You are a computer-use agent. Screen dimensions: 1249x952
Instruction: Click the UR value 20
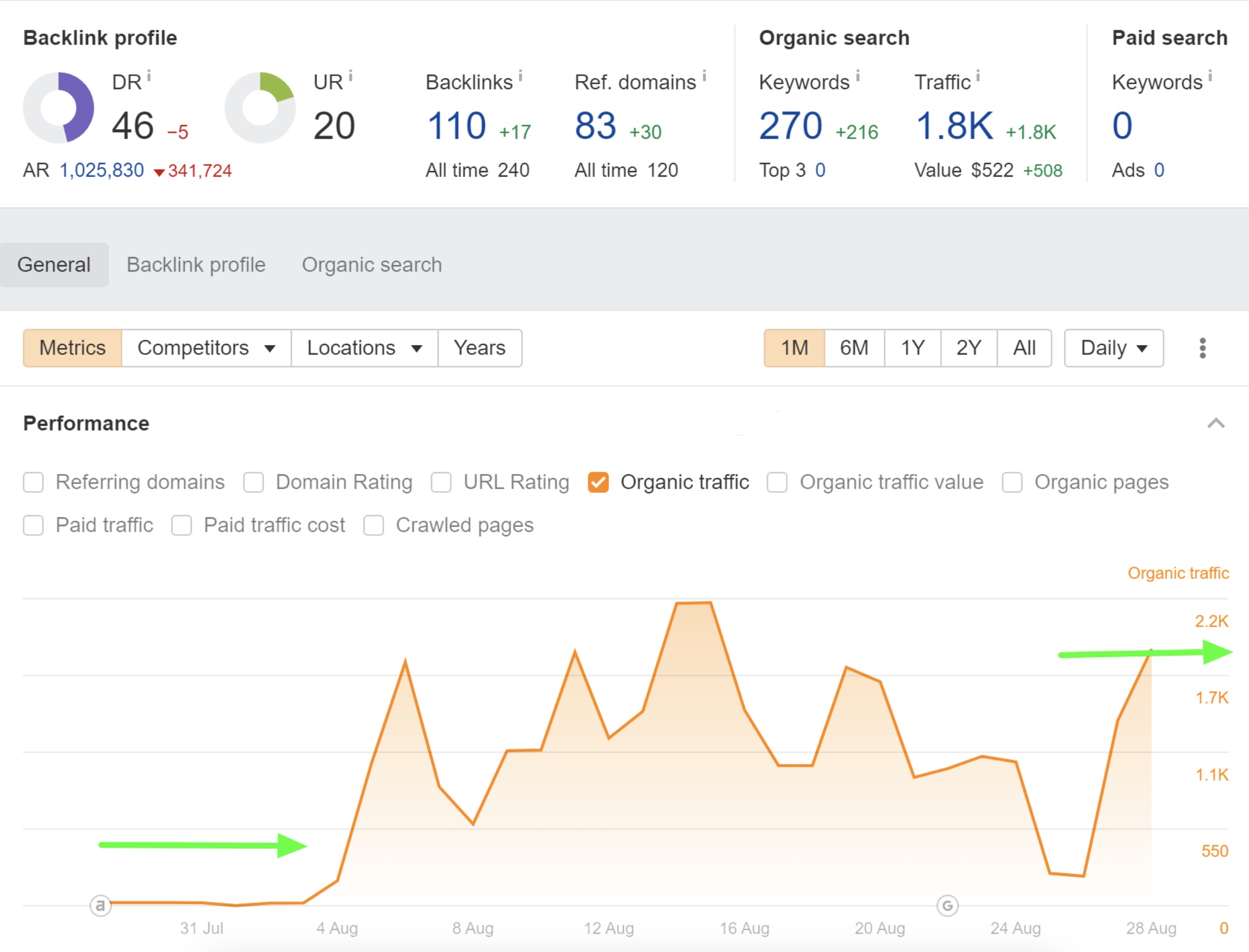[x=334, y=126]
